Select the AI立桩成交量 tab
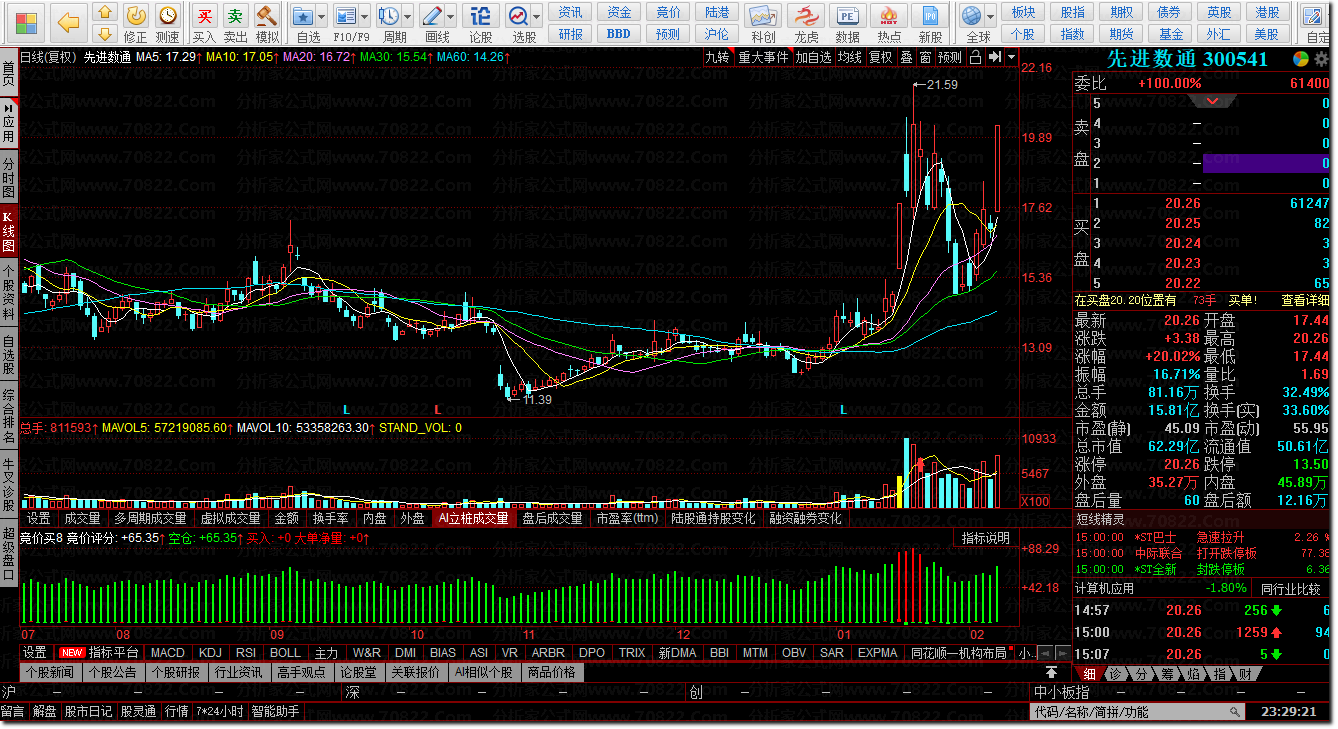Image resolution: width=1338 pixels, height=729 pixels. point(473,518)
